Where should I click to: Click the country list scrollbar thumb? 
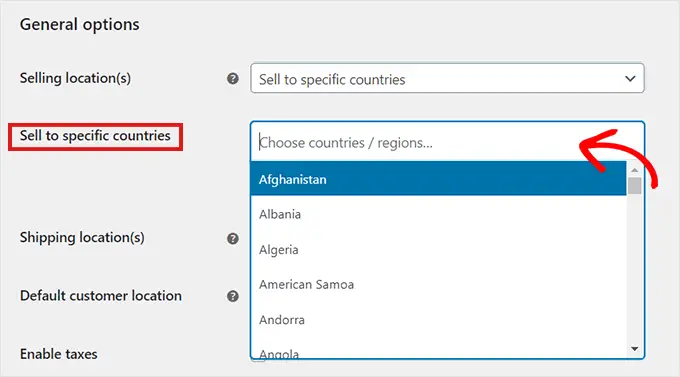pos(634,186)
